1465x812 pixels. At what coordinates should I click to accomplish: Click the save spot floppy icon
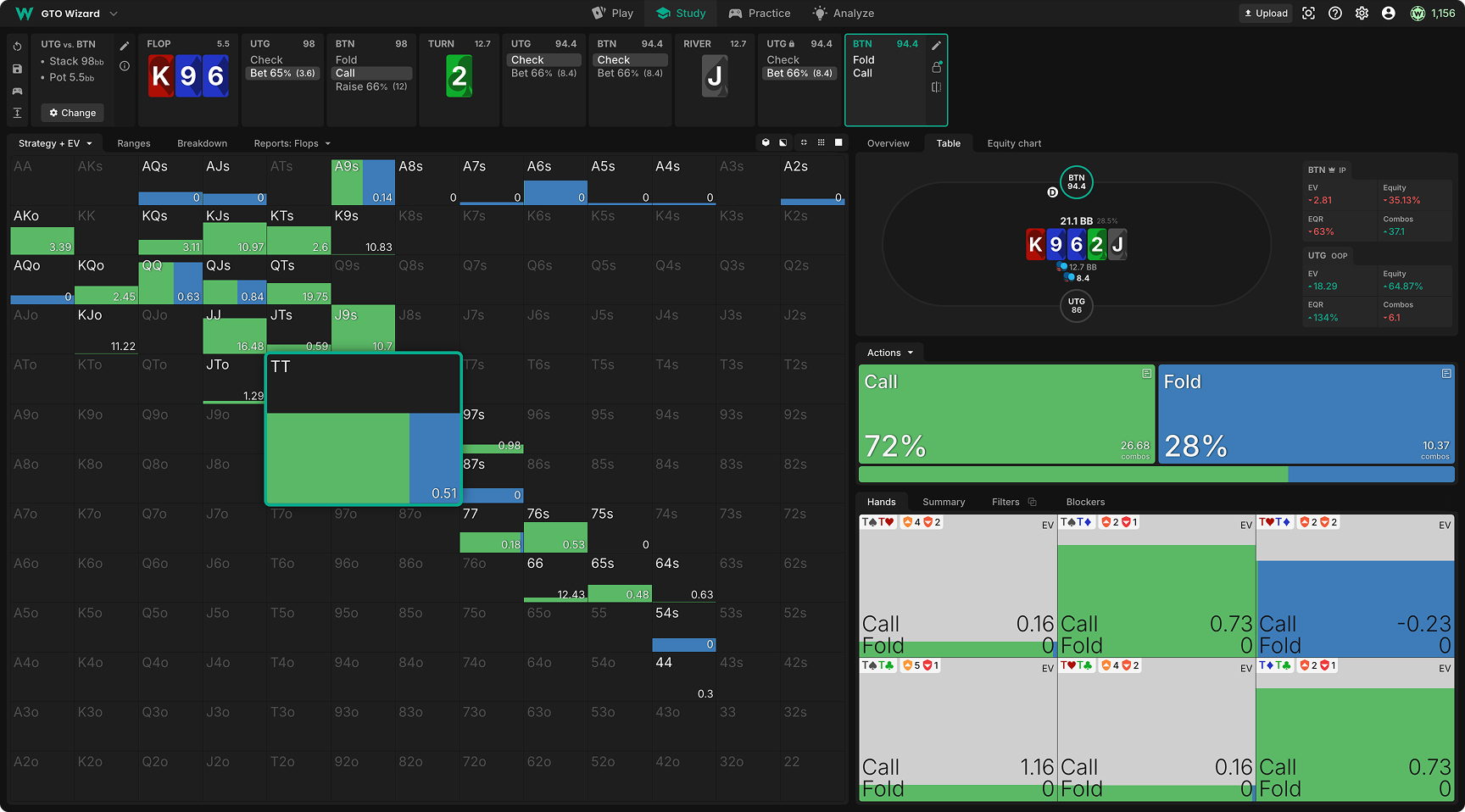pyautogui.click(x=17, y=69)
